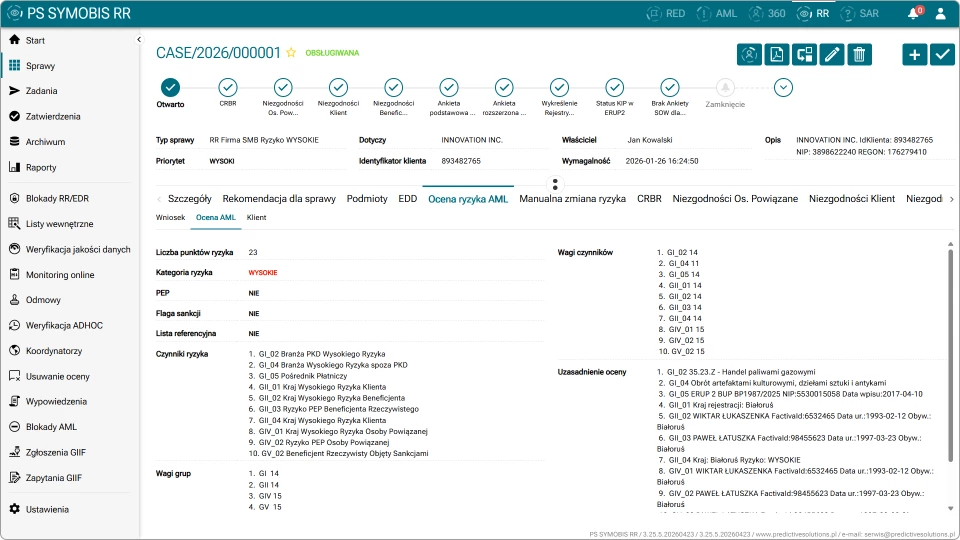
Task: Expand the last workflow step chevron circle
Action: (783, 88)
